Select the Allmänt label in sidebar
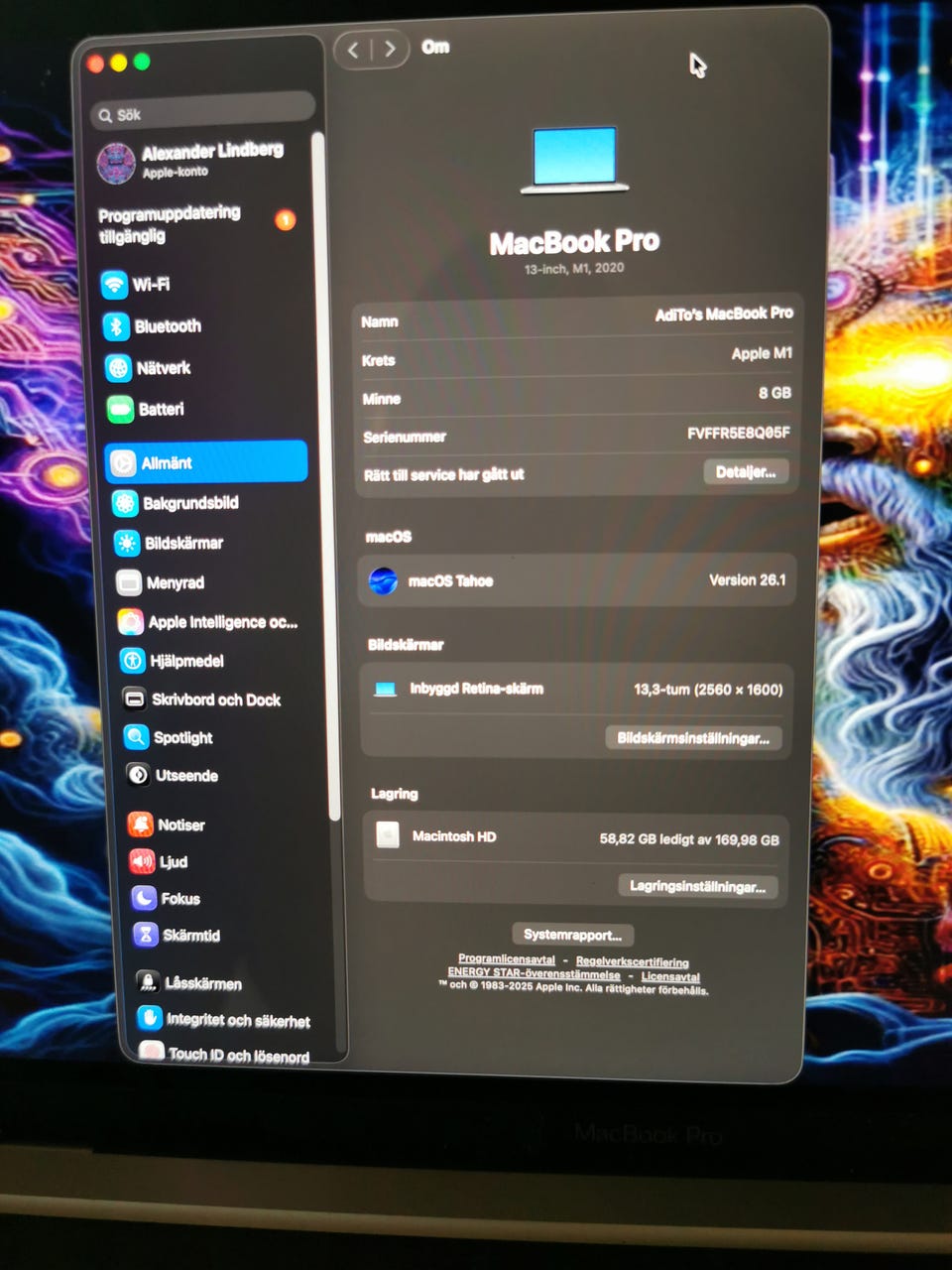The height and width of the screenshot is (1270, 952). click(x=167, y=463)
